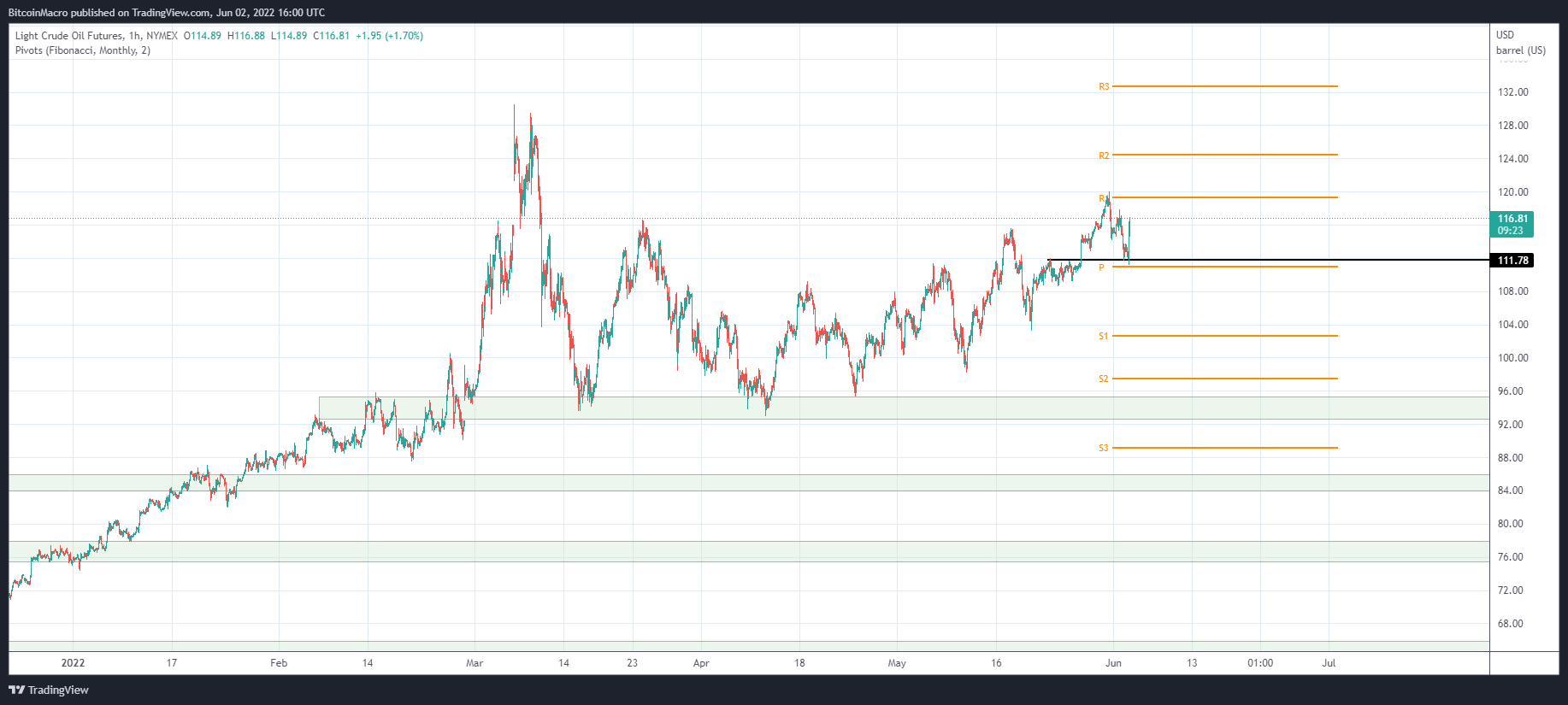Click the 2022 label on time axis
1568x705 pixels.
[74, 663]
